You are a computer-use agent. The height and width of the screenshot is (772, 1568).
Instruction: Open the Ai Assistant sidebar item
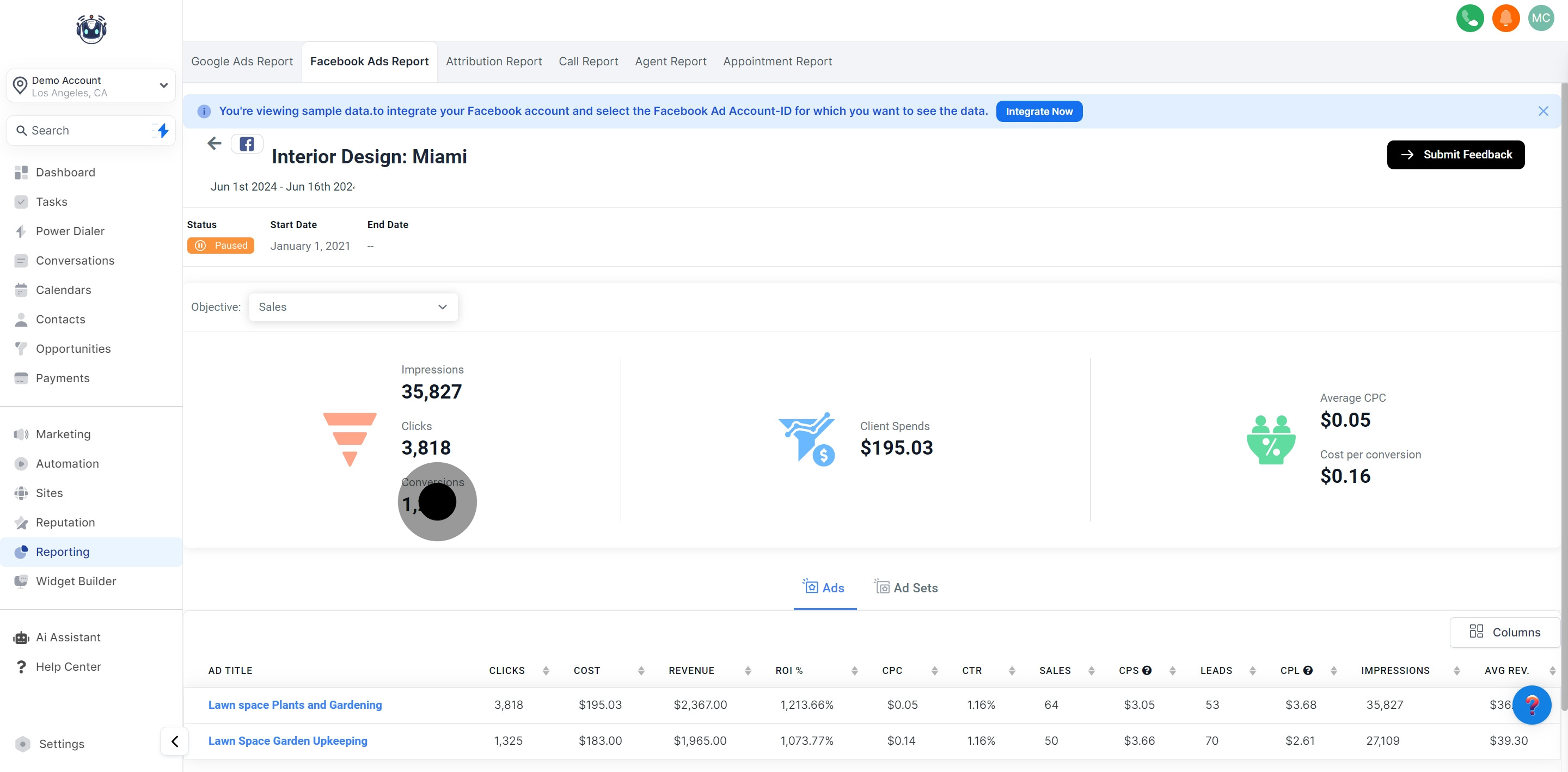pos(68,637)
